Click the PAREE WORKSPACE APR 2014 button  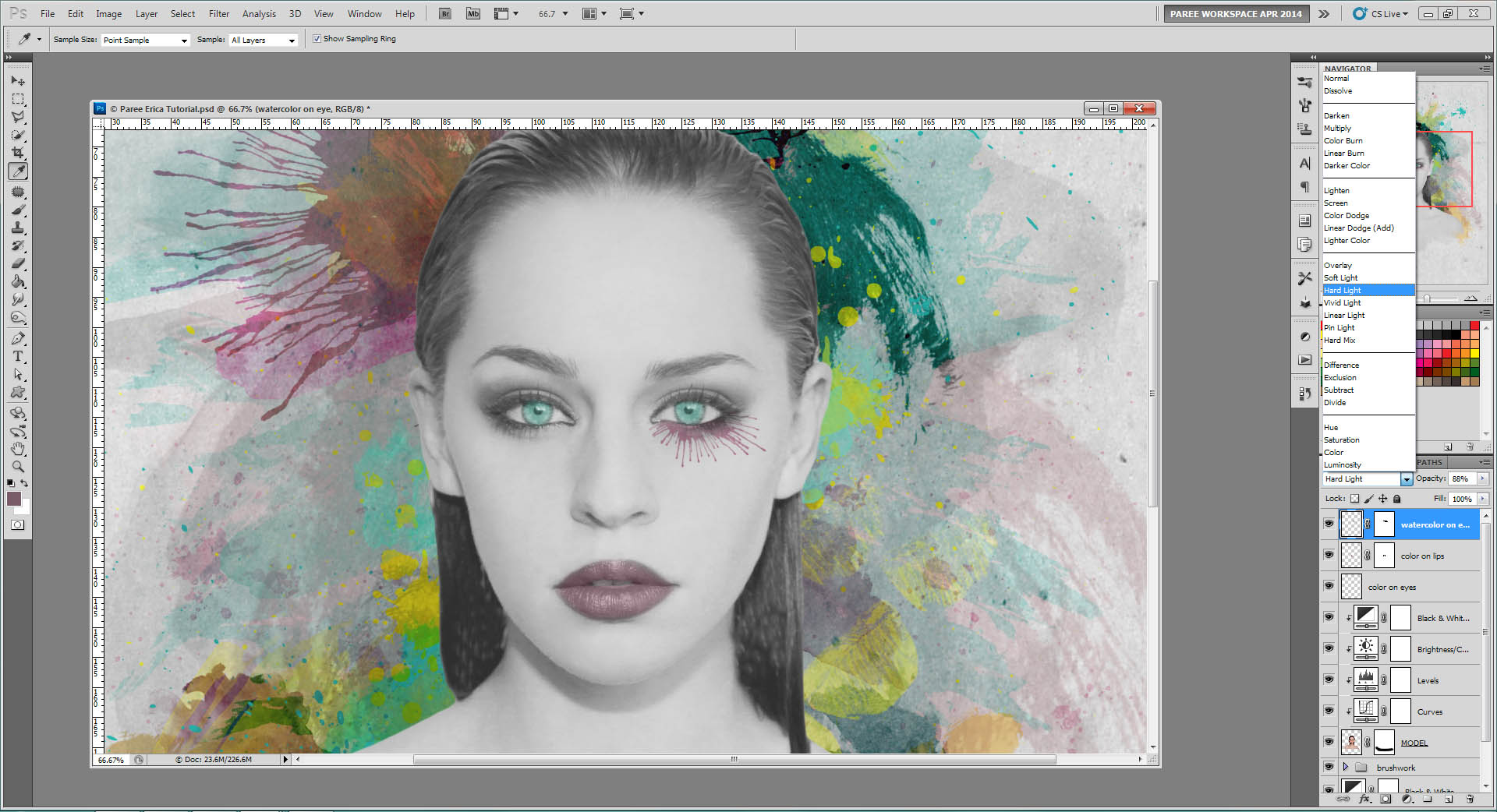1235,14
